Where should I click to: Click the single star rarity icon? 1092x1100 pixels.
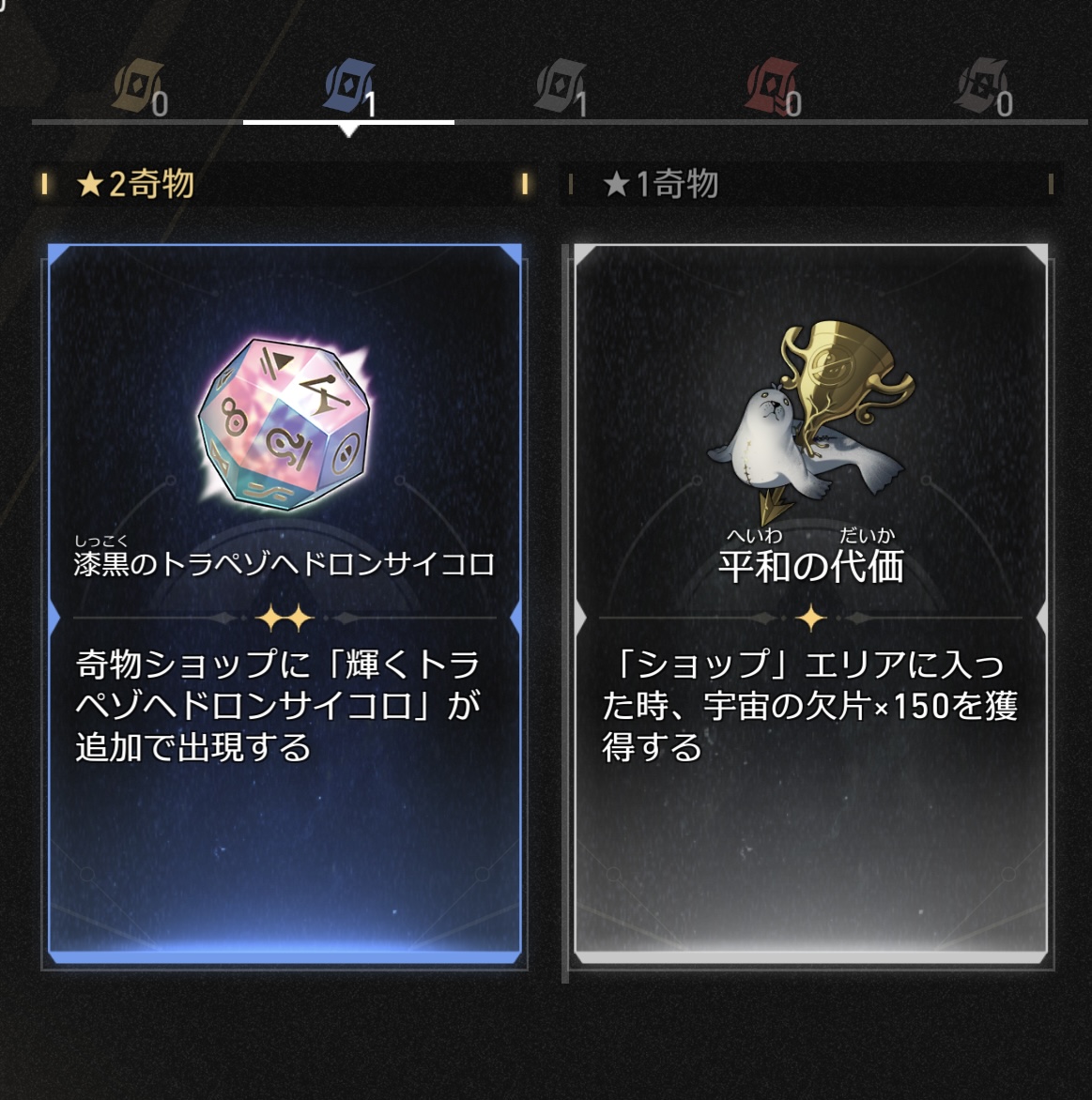click(x=811, y=619)
